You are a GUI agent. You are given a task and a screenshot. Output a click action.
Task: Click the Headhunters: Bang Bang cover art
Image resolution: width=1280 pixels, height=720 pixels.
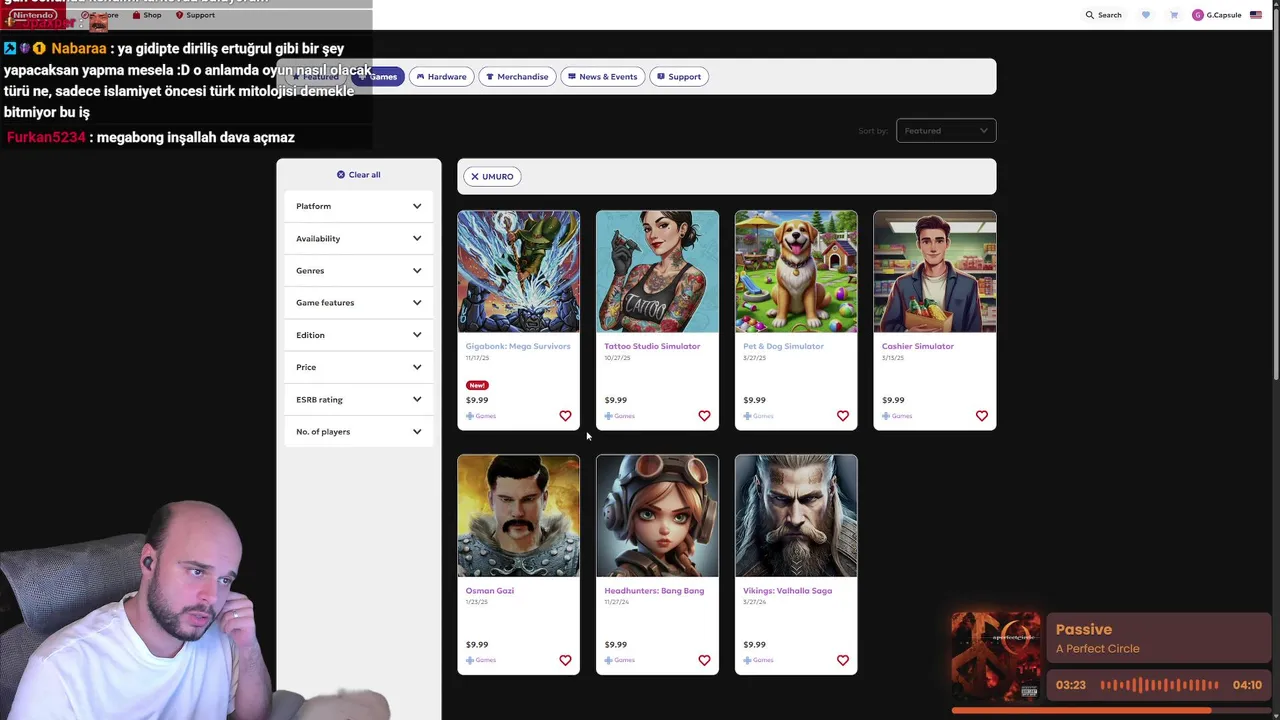657,516
